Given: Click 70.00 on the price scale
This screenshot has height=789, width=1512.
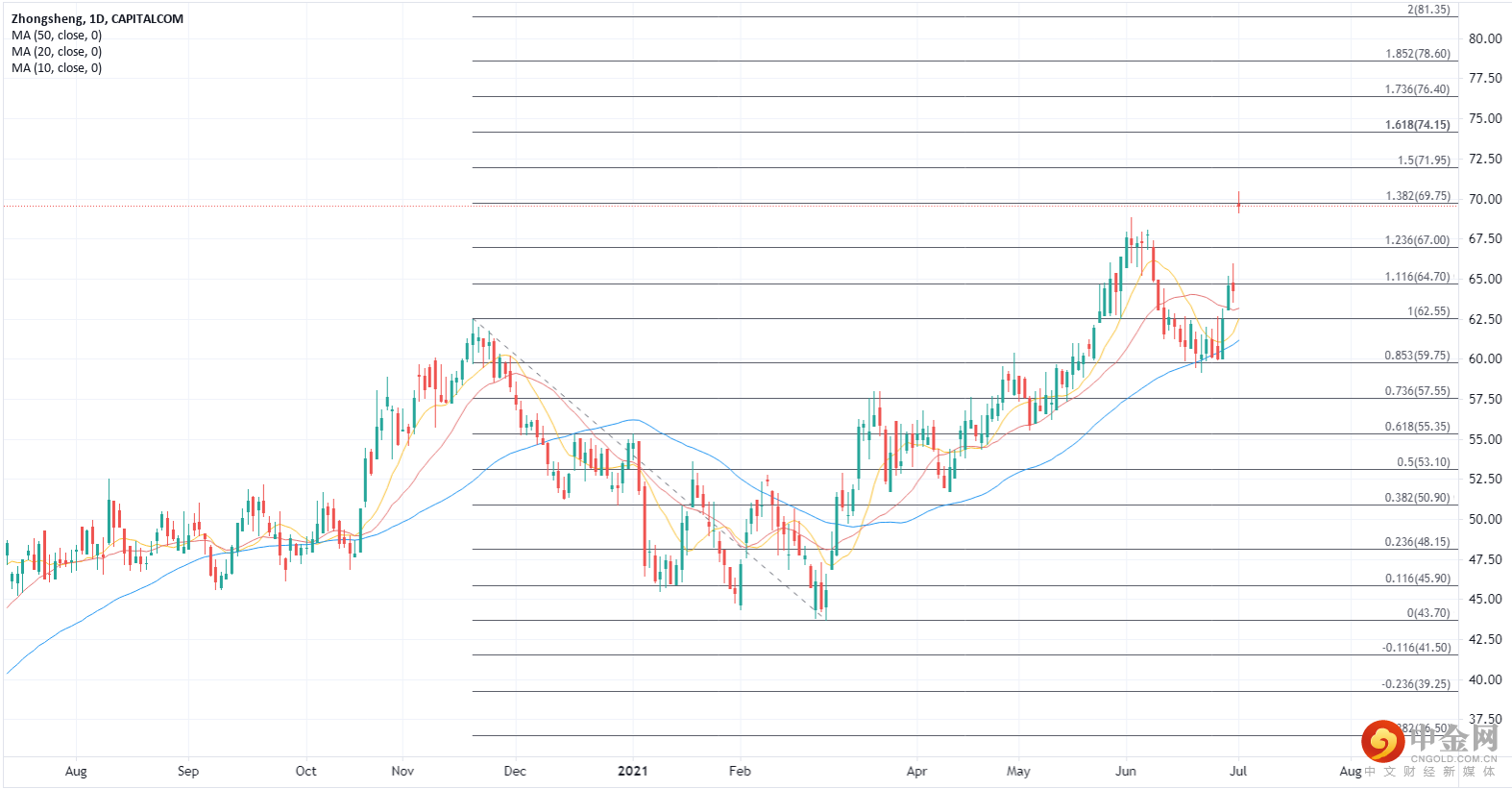Looking at the screenshot, I should (x=1485, y=199).
